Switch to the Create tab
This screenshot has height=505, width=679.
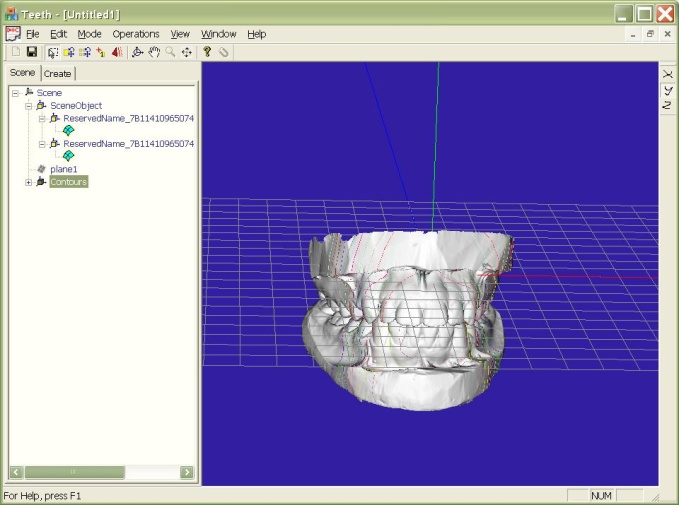tap(58, 74)
